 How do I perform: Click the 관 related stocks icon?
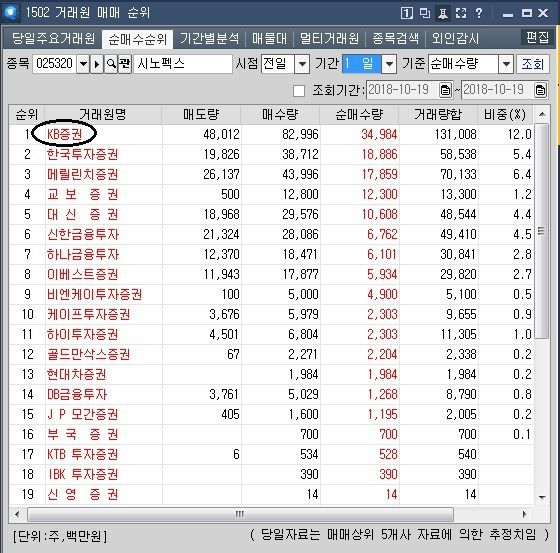[125, 64]
